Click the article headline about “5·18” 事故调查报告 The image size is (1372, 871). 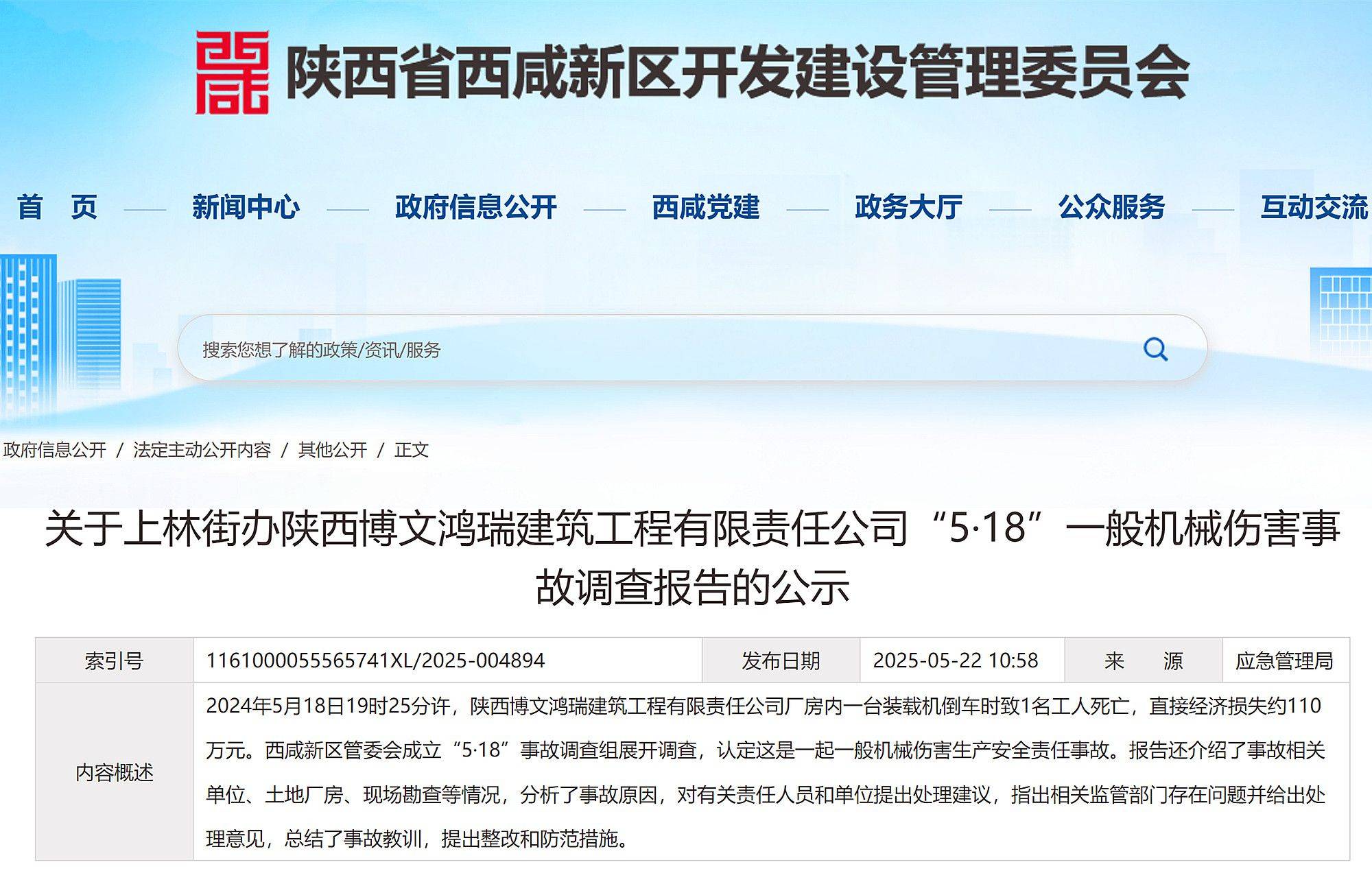692,558
